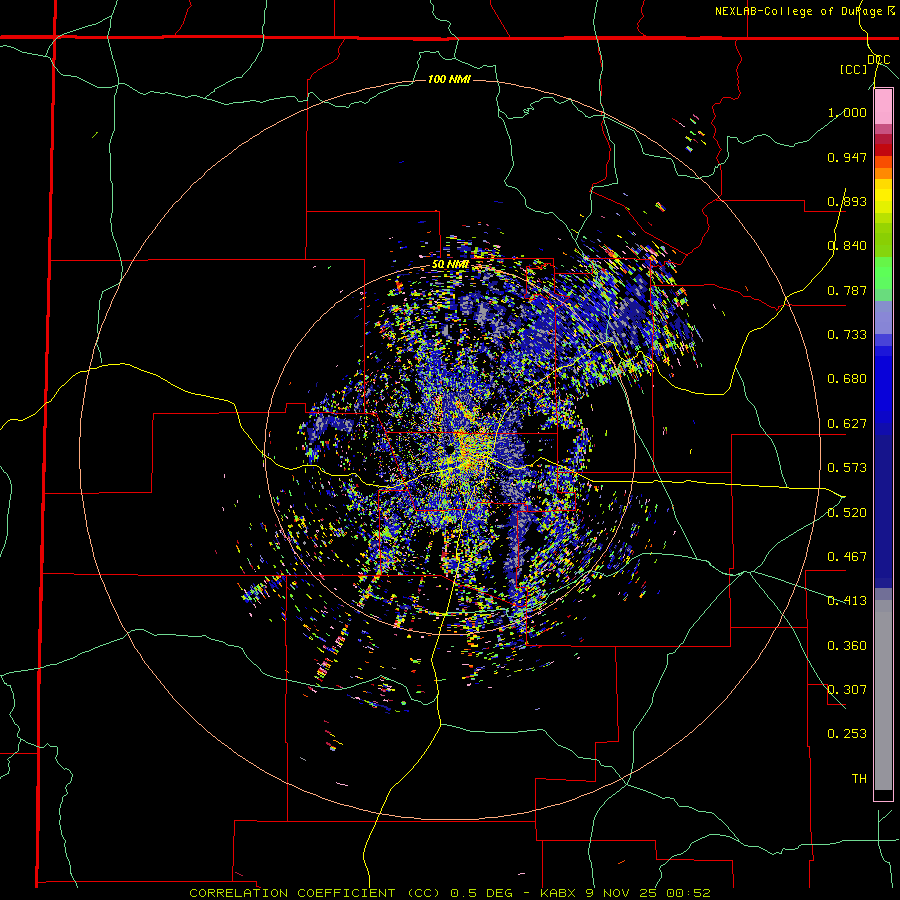Click the 0.787 legend value
Image resolution: width=900 pixels, height=900 pixels.
click(847, 290)
